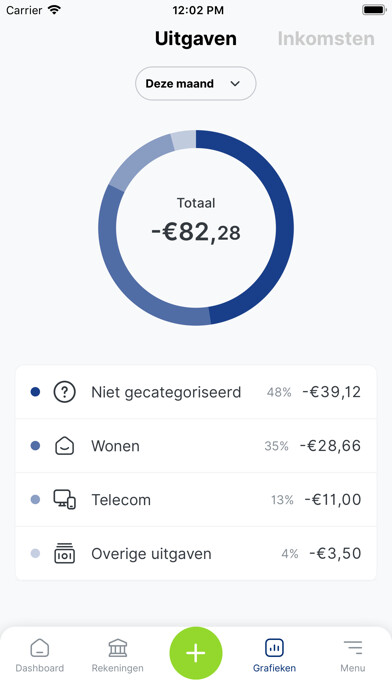The image size is (392, 696).
Task: Select the Uitgaven tab
Action: (x=196, y=39)
